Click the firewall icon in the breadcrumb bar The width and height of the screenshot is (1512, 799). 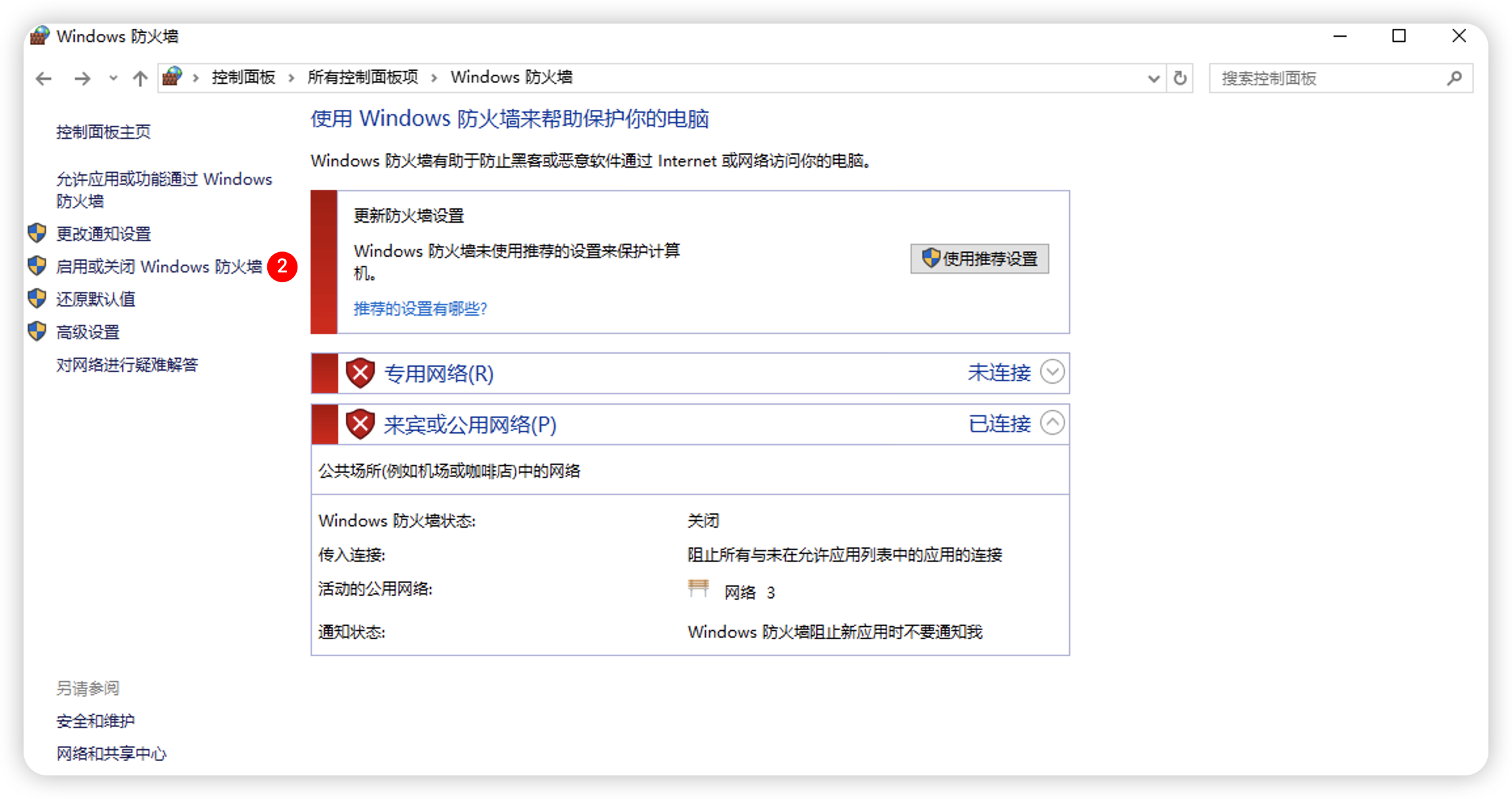(x=172, y=77)
